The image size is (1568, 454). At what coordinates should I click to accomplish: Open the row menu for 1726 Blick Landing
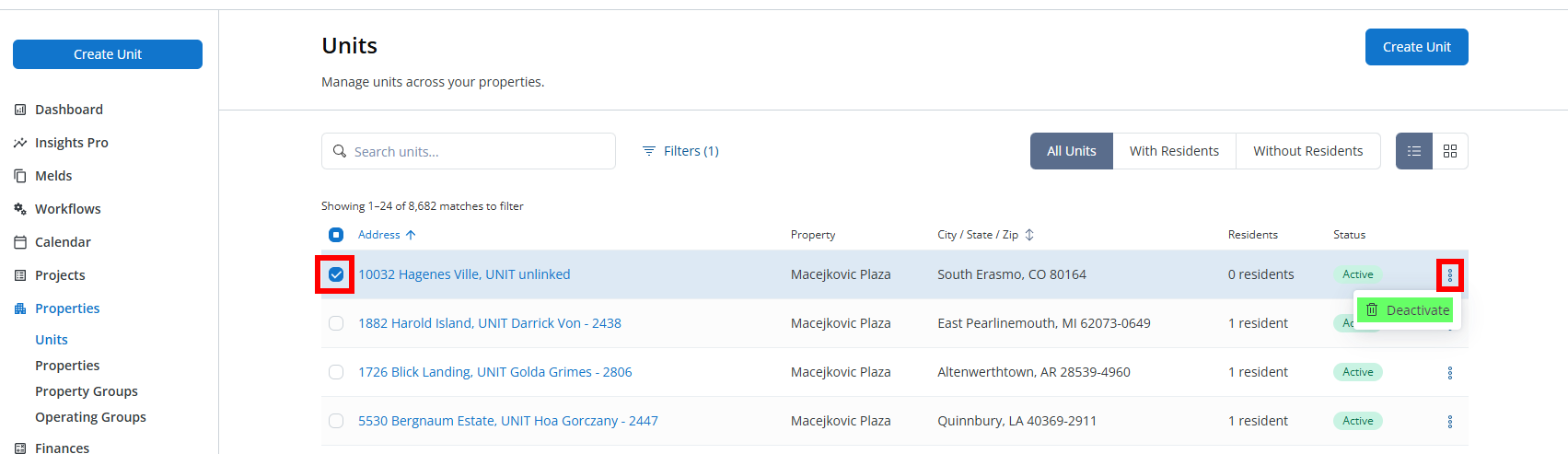[x=1450, y=373]
